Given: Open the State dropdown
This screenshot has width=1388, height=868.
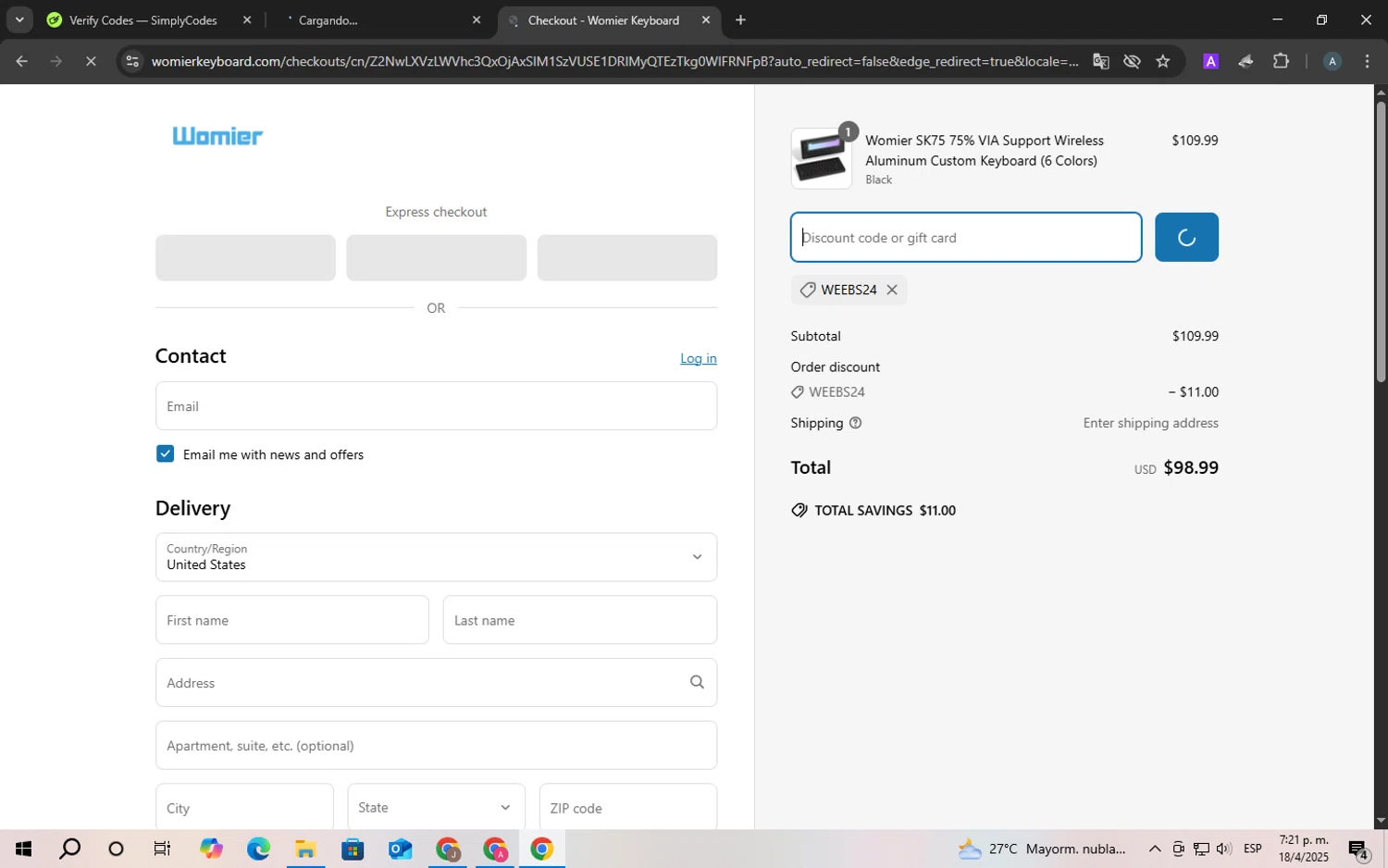Looking at the screenshot, I should tap(436, 807).
